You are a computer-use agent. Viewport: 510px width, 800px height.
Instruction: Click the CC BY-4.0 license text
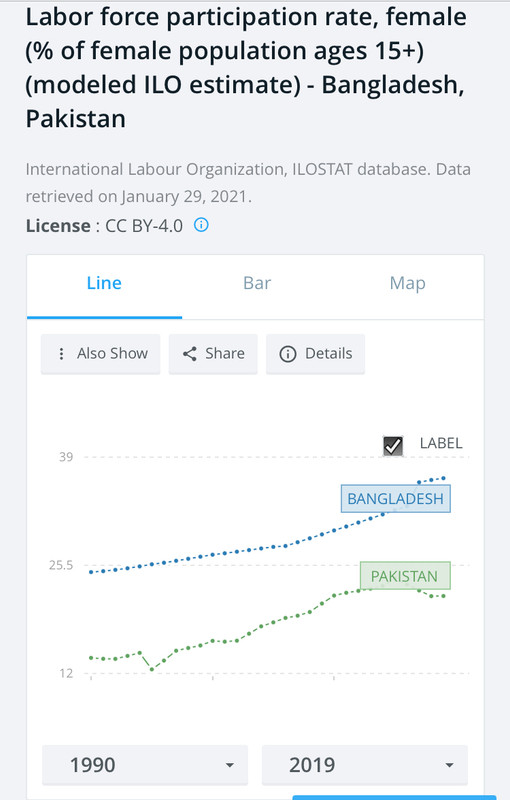click(x=144, y=226)
